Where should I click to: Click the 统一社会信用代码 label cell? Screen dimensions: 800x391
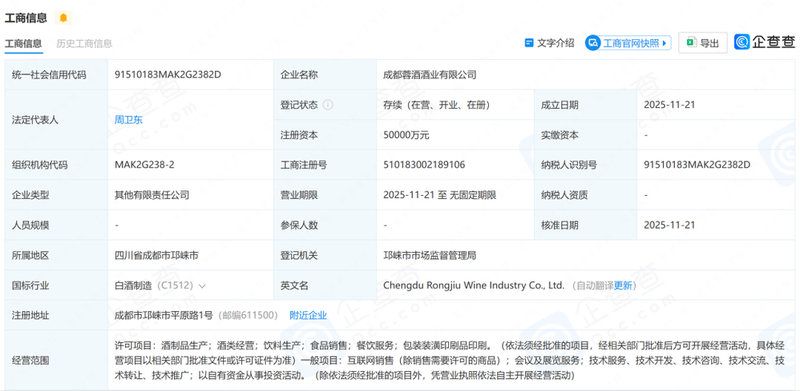56,75
